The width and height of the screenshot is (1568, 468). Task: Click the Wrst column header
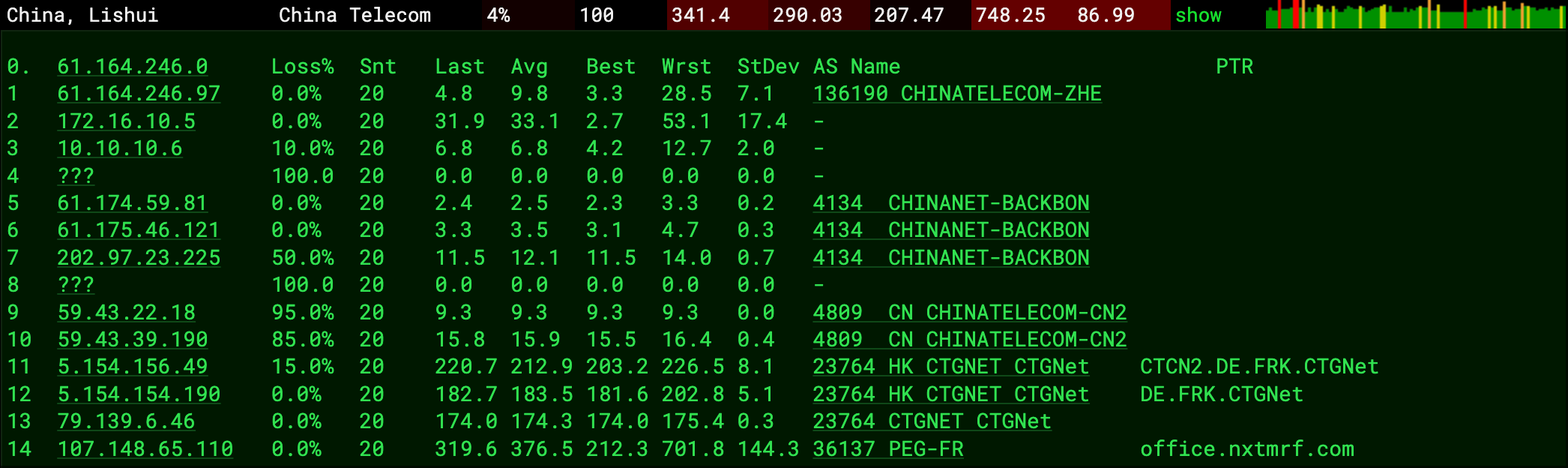click(687, 67)
